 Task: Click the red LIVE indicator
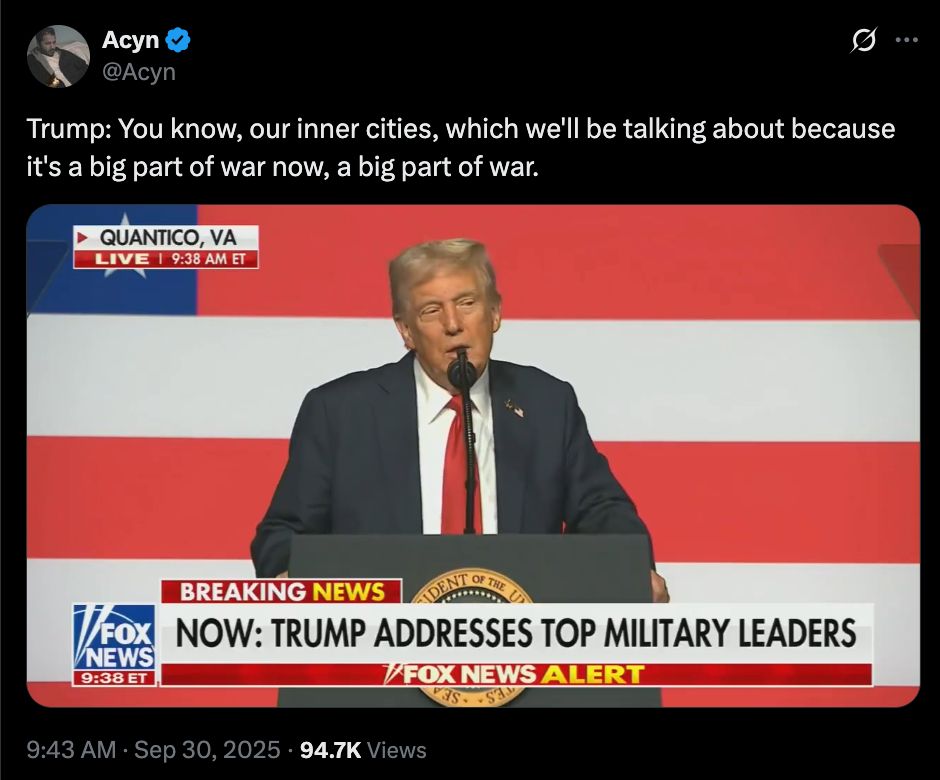(122, 259)
